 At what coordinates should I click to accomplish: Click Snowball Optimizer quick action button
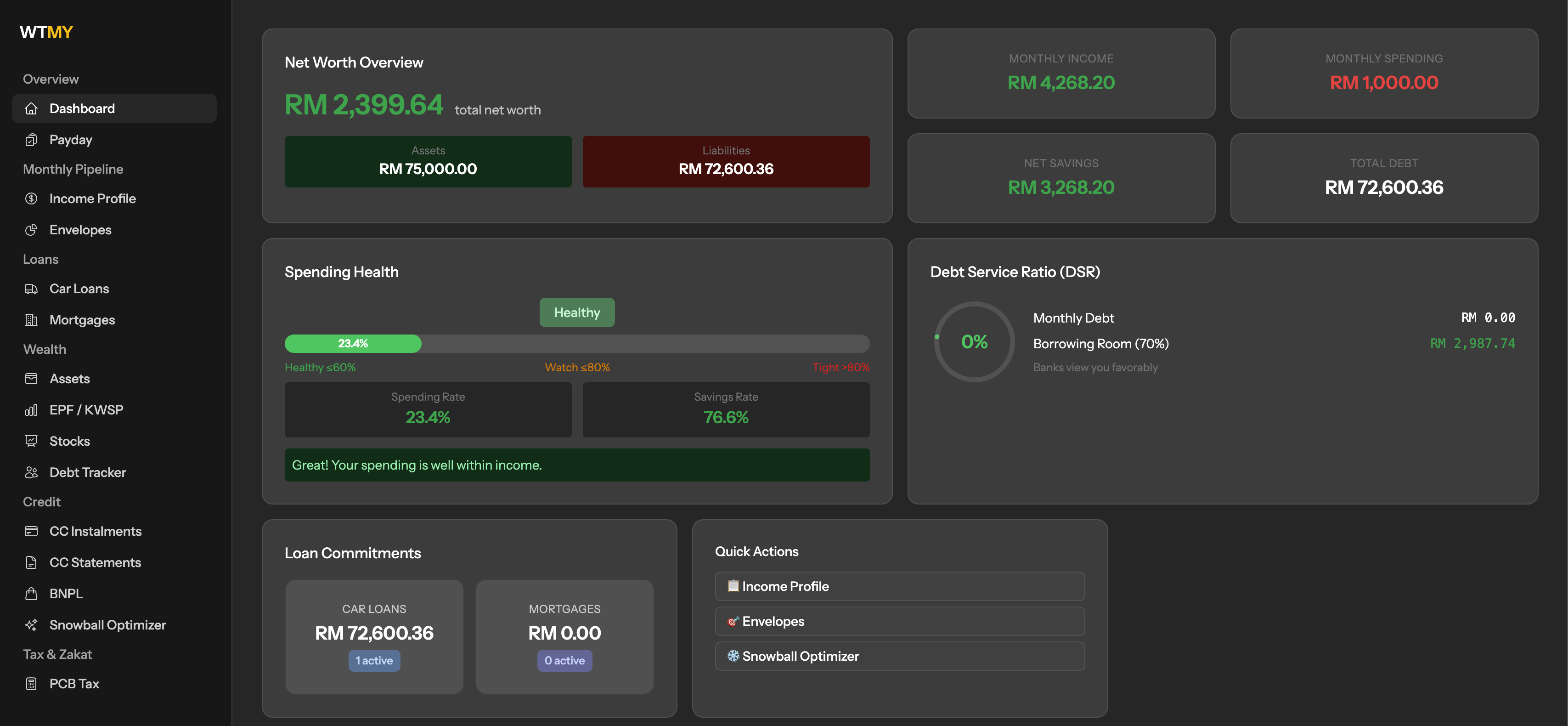pyautogui.click(x=900, y=656)
